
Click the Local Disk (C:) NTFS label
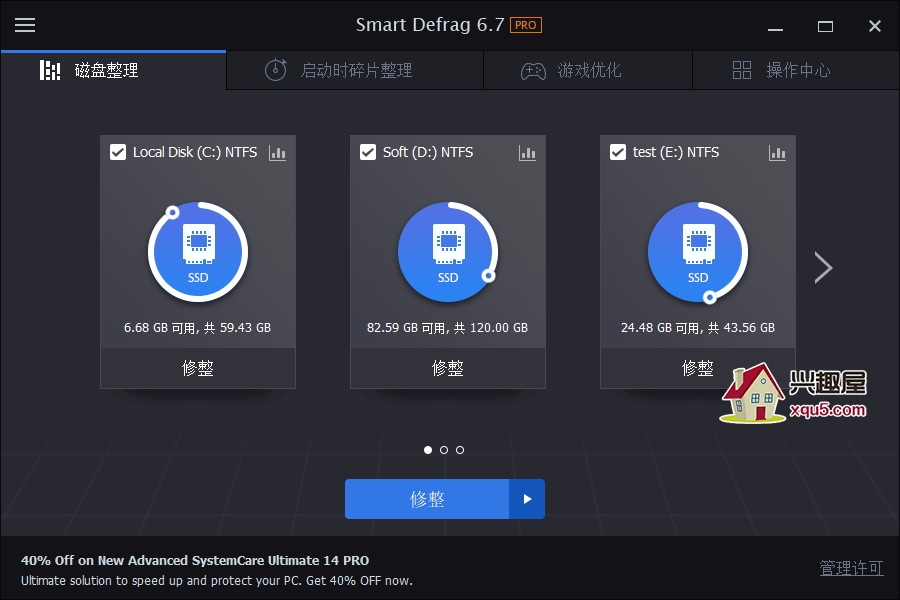pyautogui.click(x=195, y=152)
